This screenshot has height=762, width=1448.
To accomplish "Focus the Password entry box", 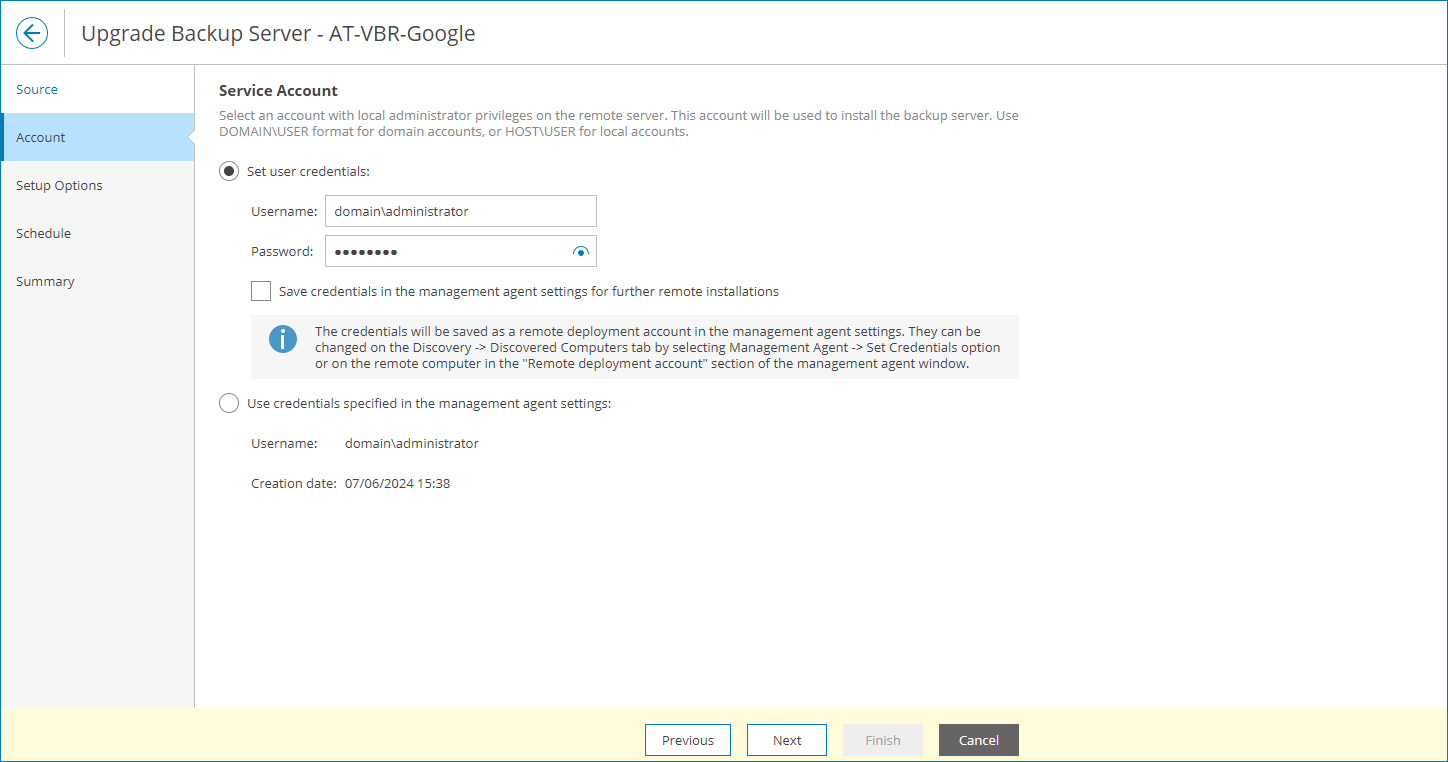I will (450, 251).
